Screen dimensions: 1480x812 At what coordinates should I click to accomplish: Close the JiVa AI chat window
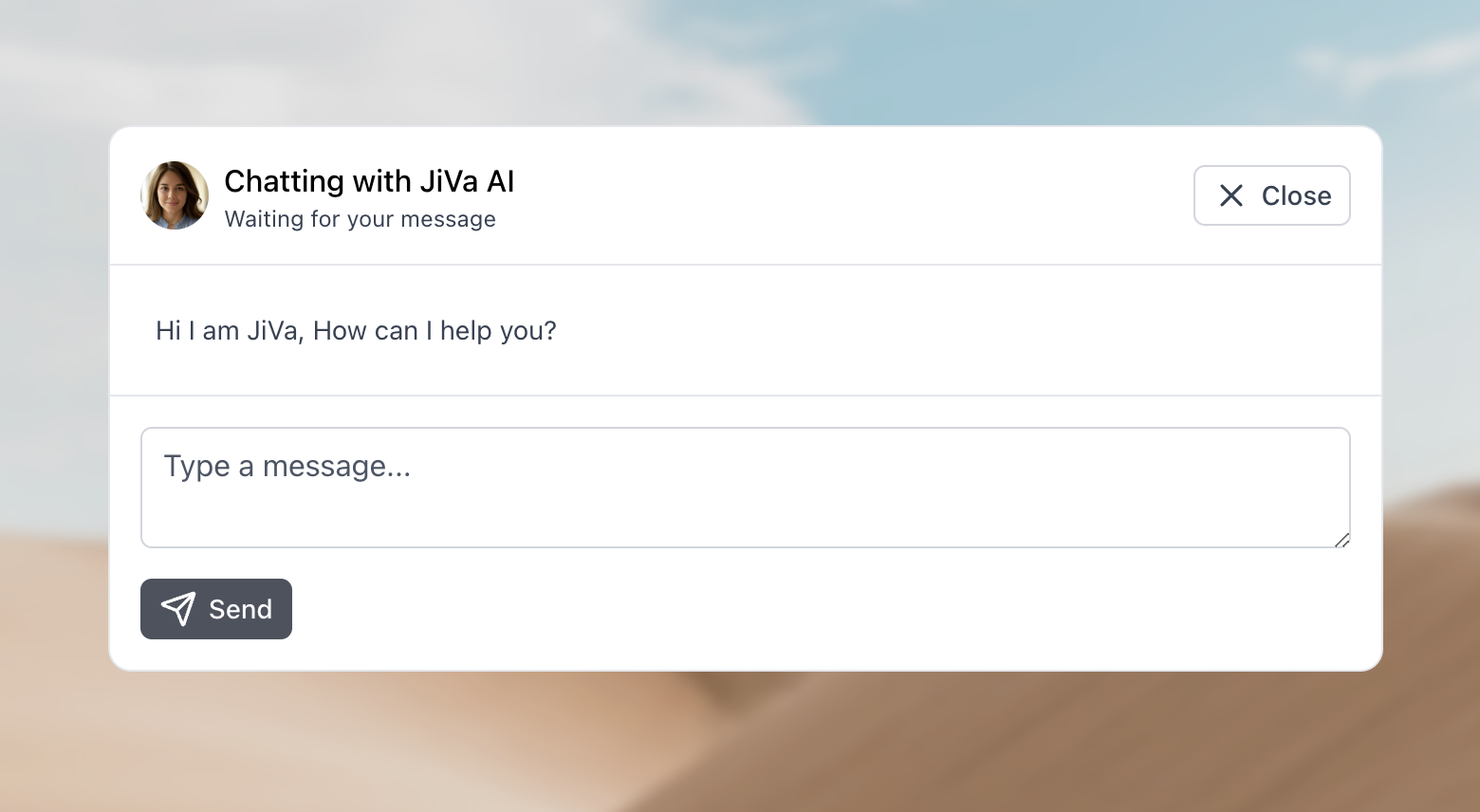point(1271,195)
